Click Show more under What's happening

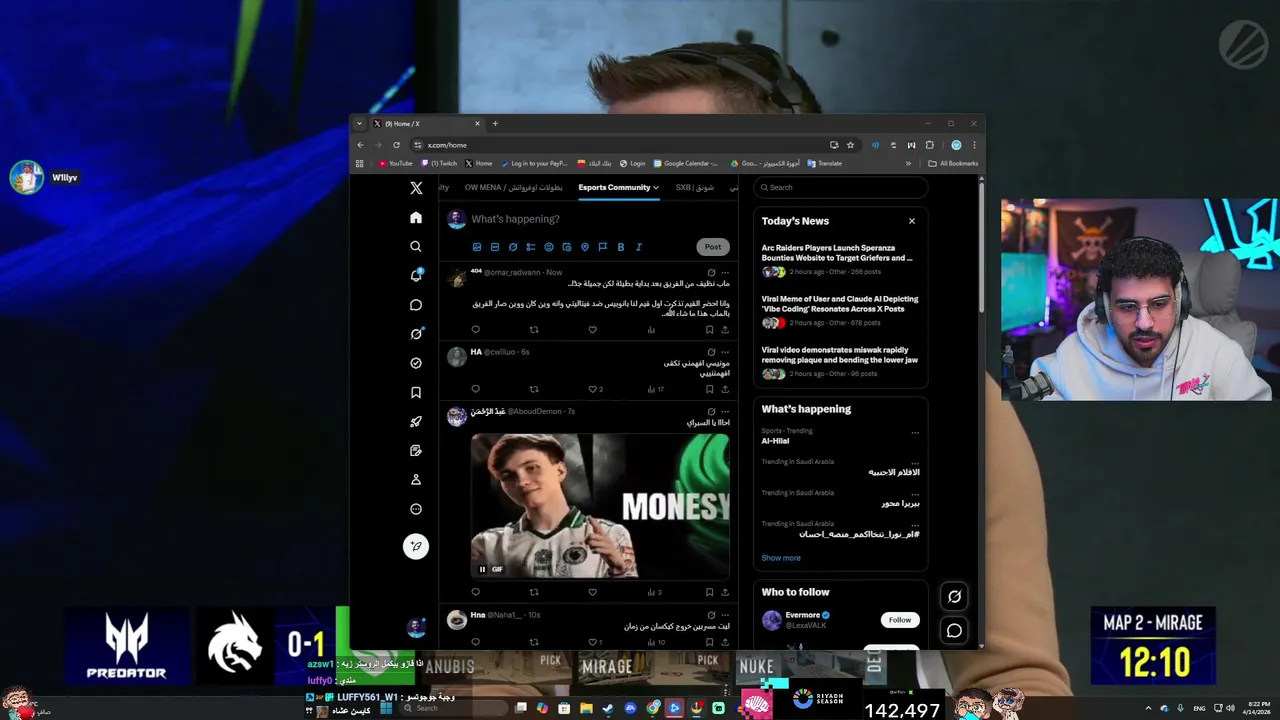(x=781, y=558)
